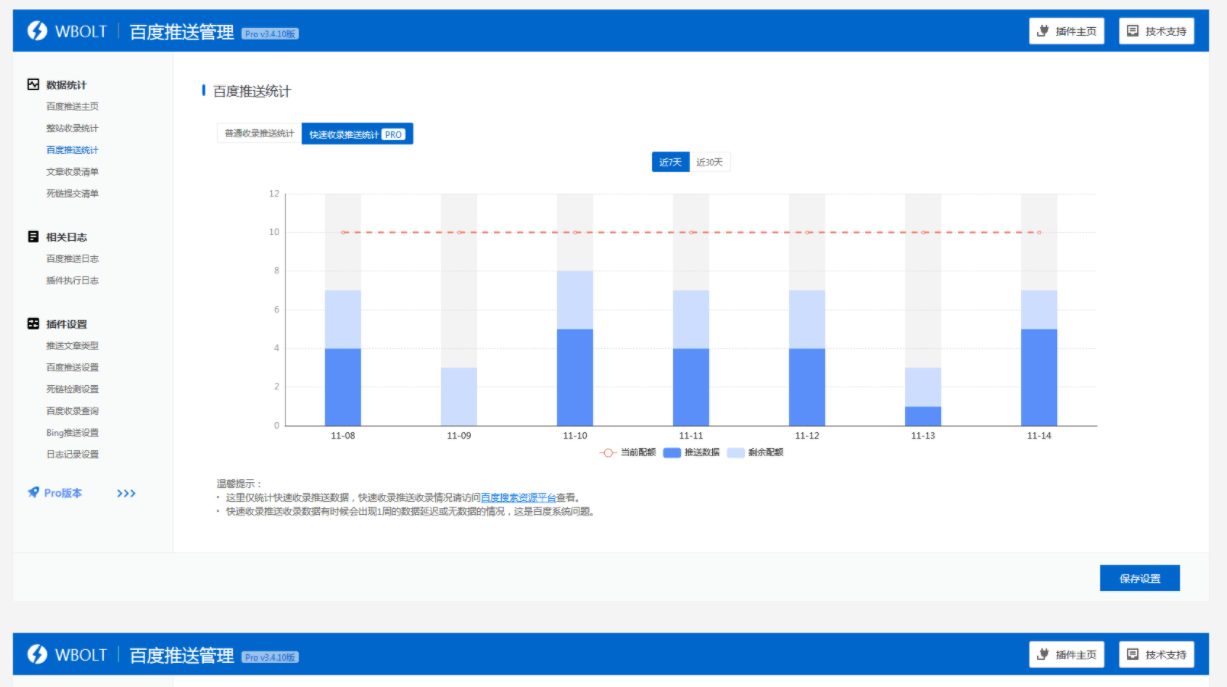
Task: Switch to 普通收录推送统计 tab
Action: [x=259, y=134]
